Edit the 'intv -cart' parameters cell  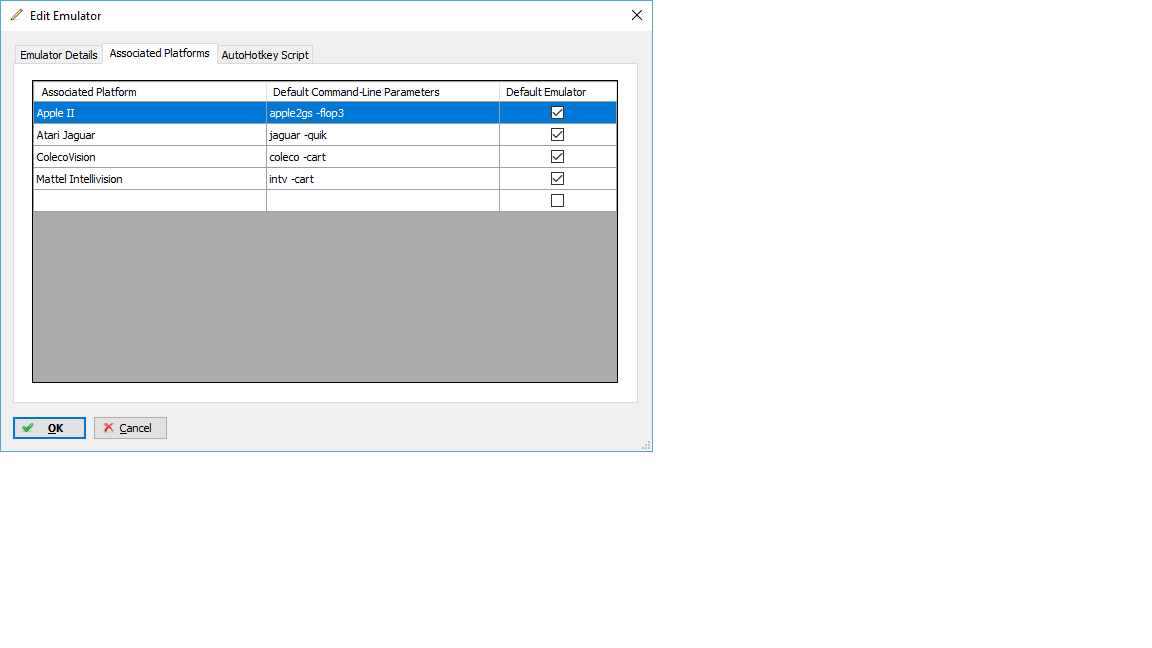click(x=383, y=179)
